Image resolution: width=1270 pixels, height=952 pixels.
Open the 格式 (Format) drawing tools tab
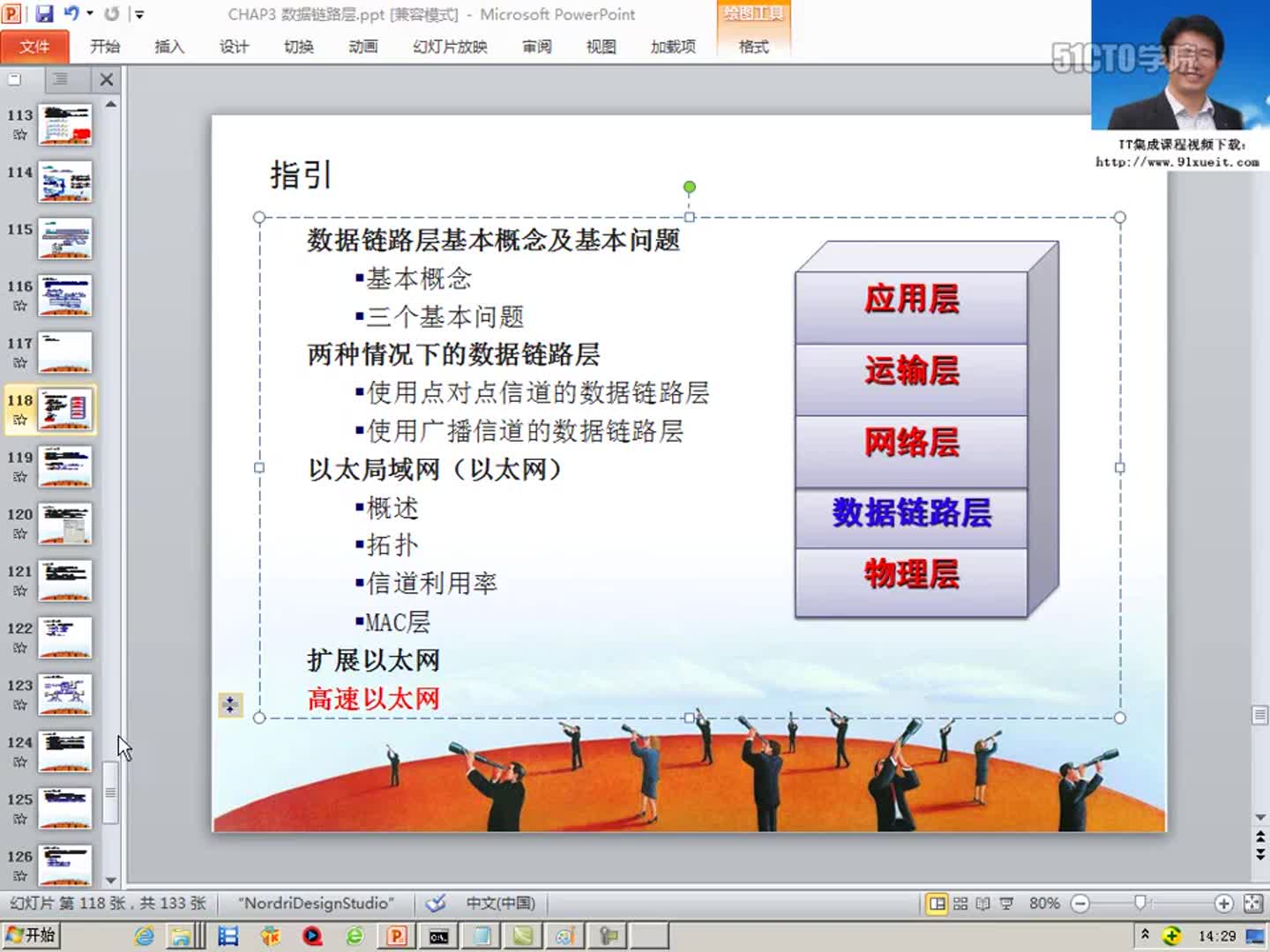coord(753,46)
